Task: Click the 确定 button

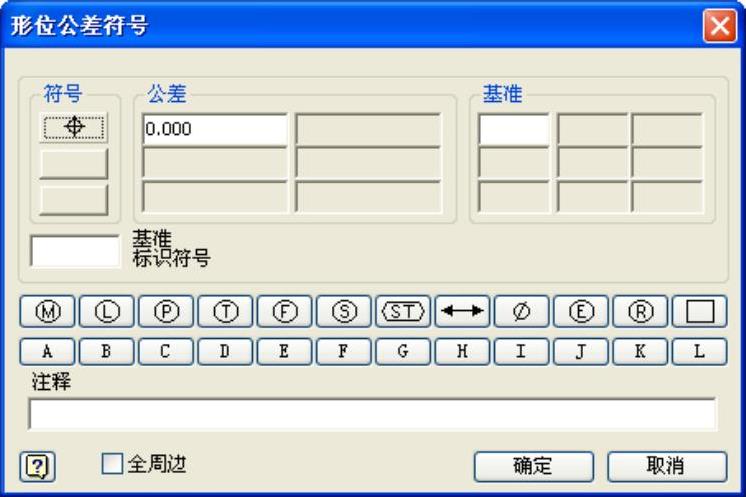Action: click(534, 466)
